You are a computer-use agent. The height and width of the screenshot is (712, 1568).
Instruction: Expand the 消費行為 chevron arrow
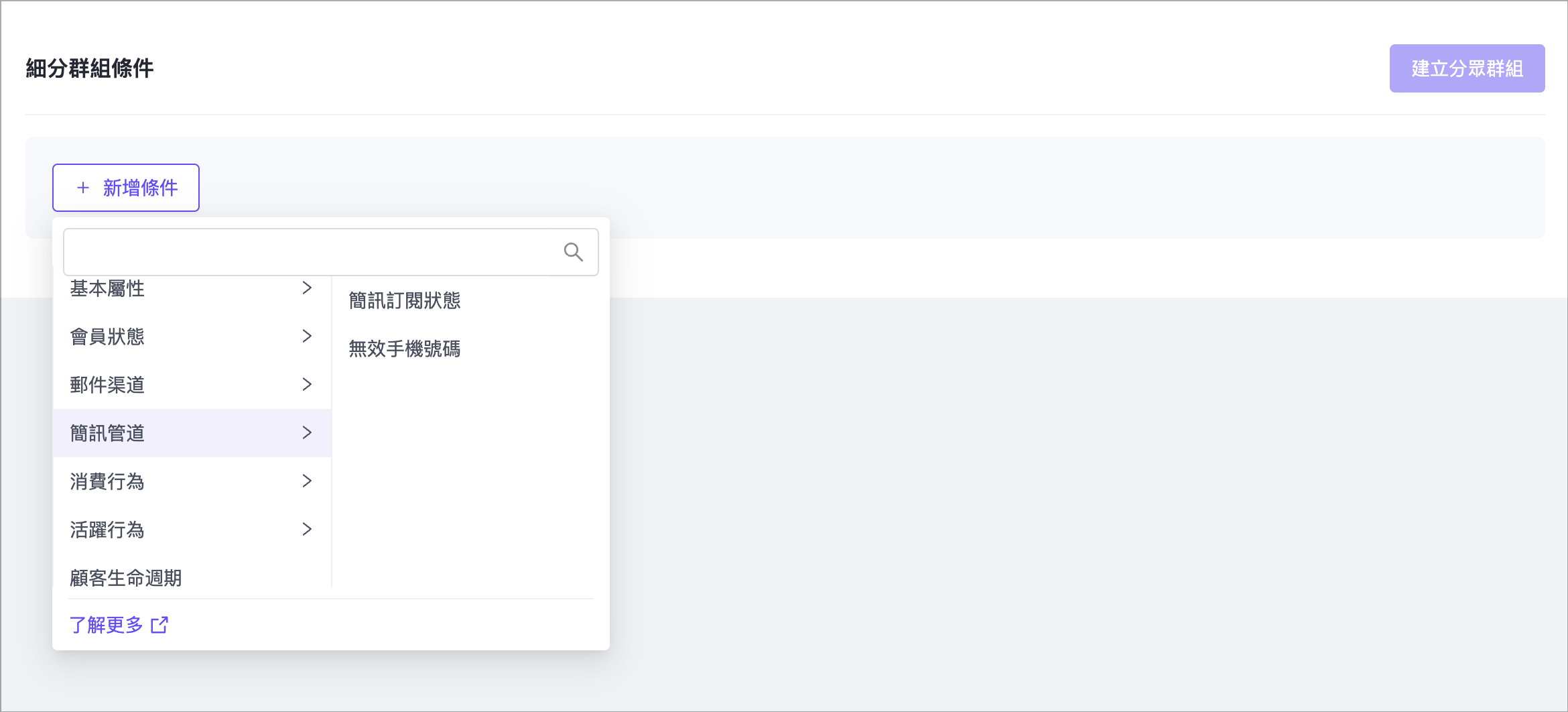click(307, 481)
